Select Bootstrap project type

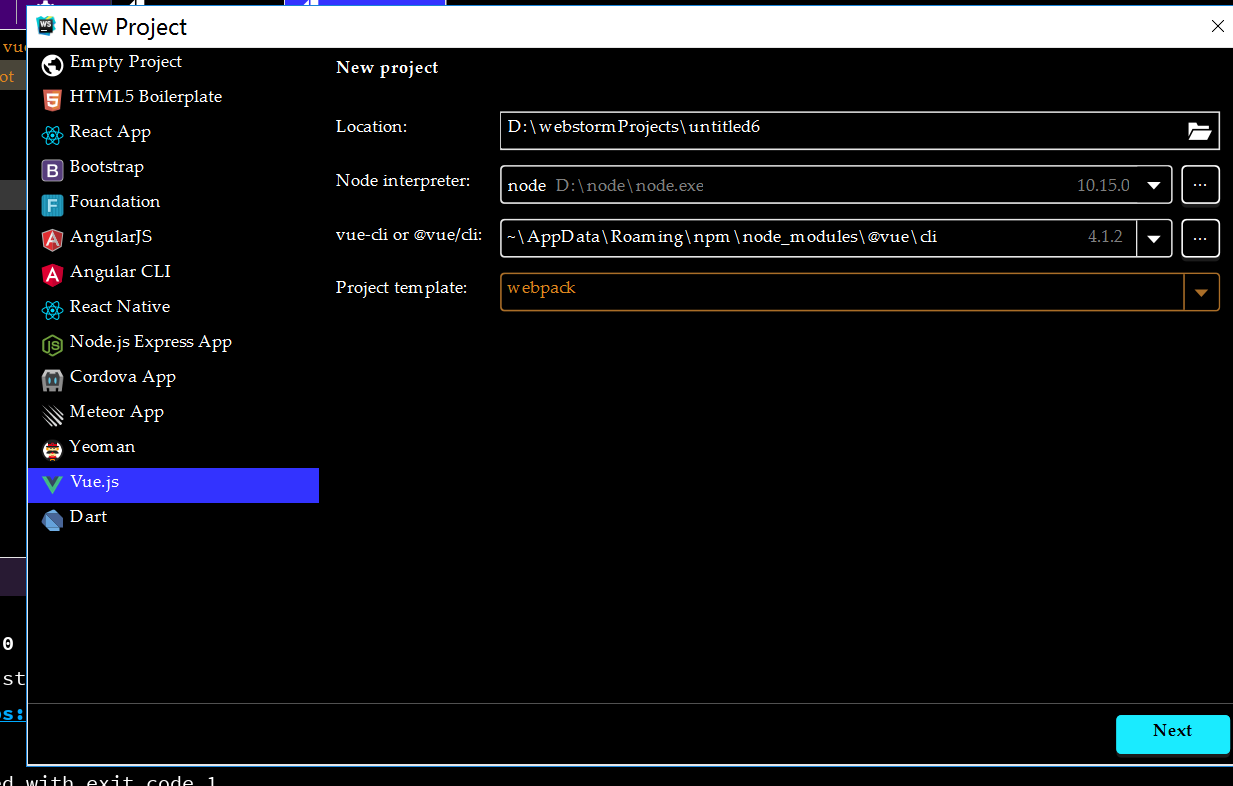(174, 170)
